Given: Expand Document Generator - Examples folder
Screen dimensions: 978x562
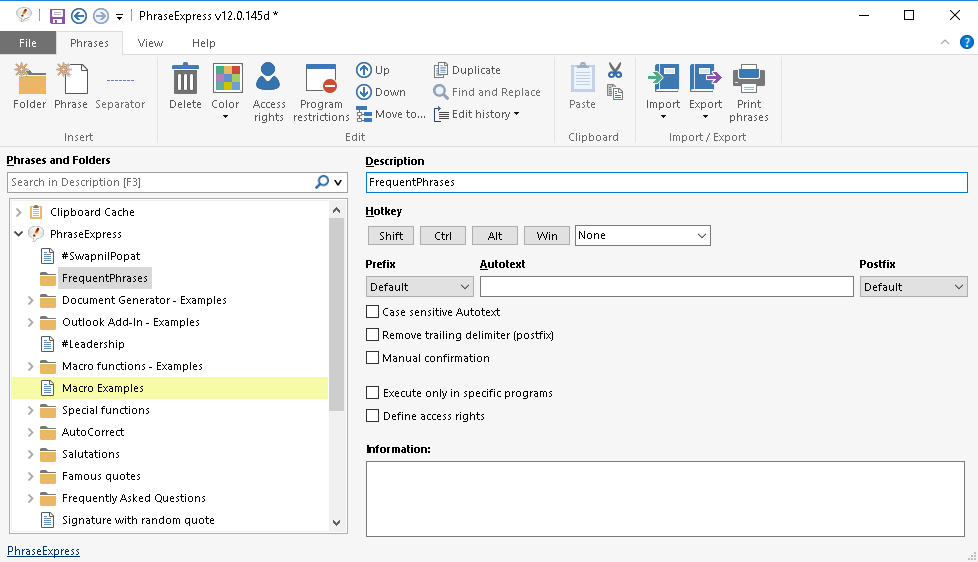Looking at the screenshot, I should [x=30, y=300].
